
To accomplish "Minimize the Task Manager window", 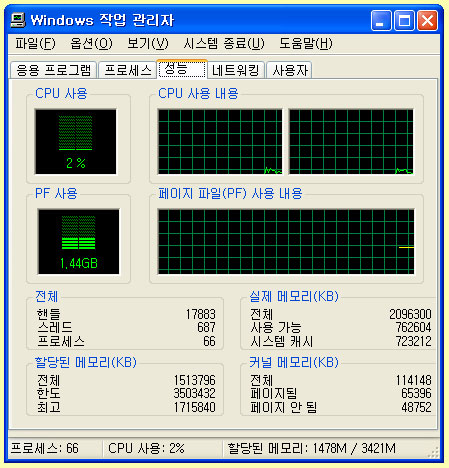I will tap(381, 21).
